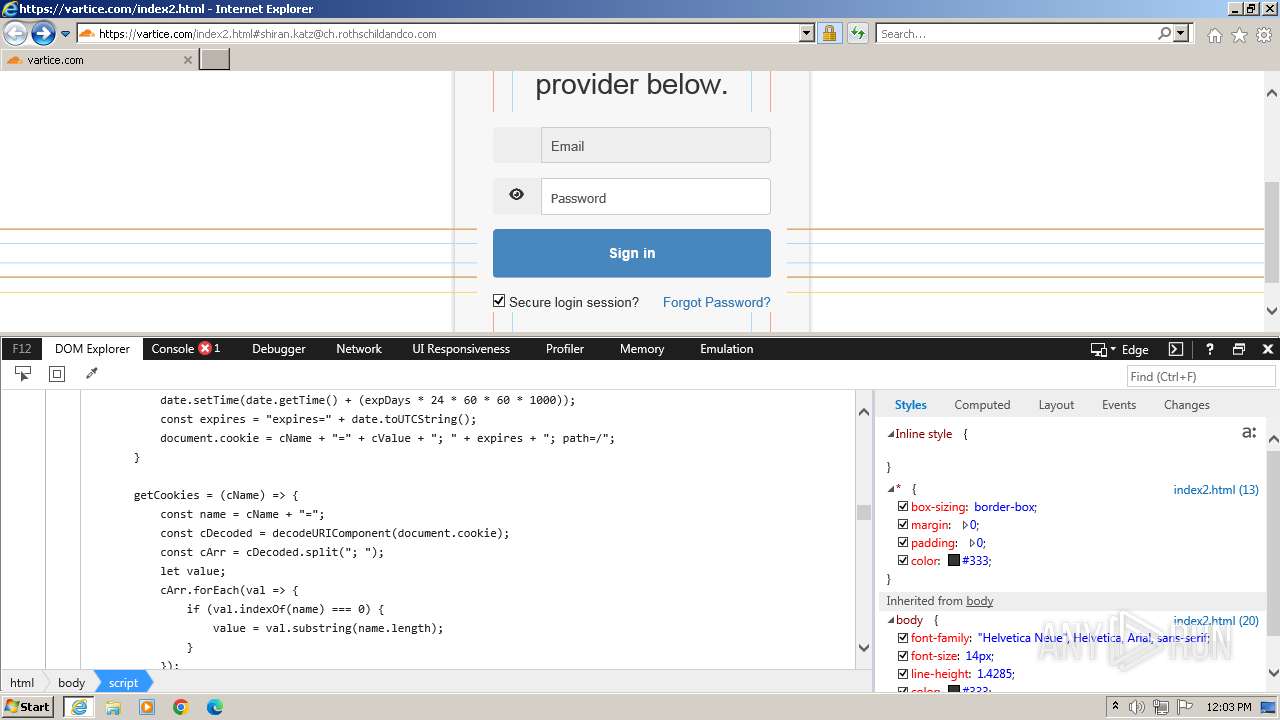Go back to the previous page
Screen dimensions: 1280x720
(x=15, y=34)
